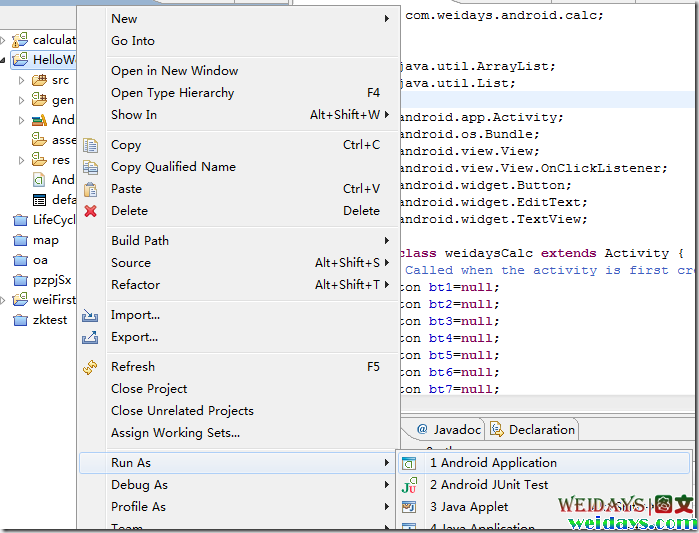Select Run As Android Application
This screenshot has width=699, height=533.
pos(492,463)
